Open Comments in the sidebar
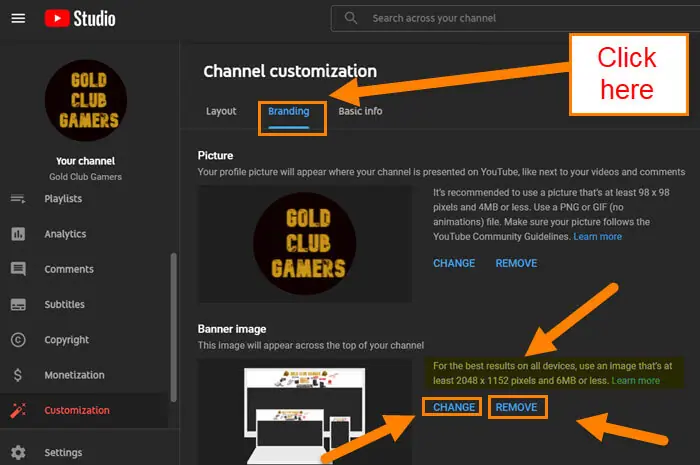 coord(69,269)
